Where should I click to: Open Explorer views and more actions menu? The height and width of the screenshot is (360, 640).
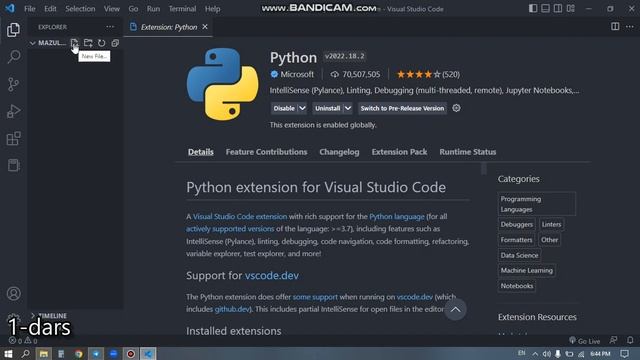[110, 27]
